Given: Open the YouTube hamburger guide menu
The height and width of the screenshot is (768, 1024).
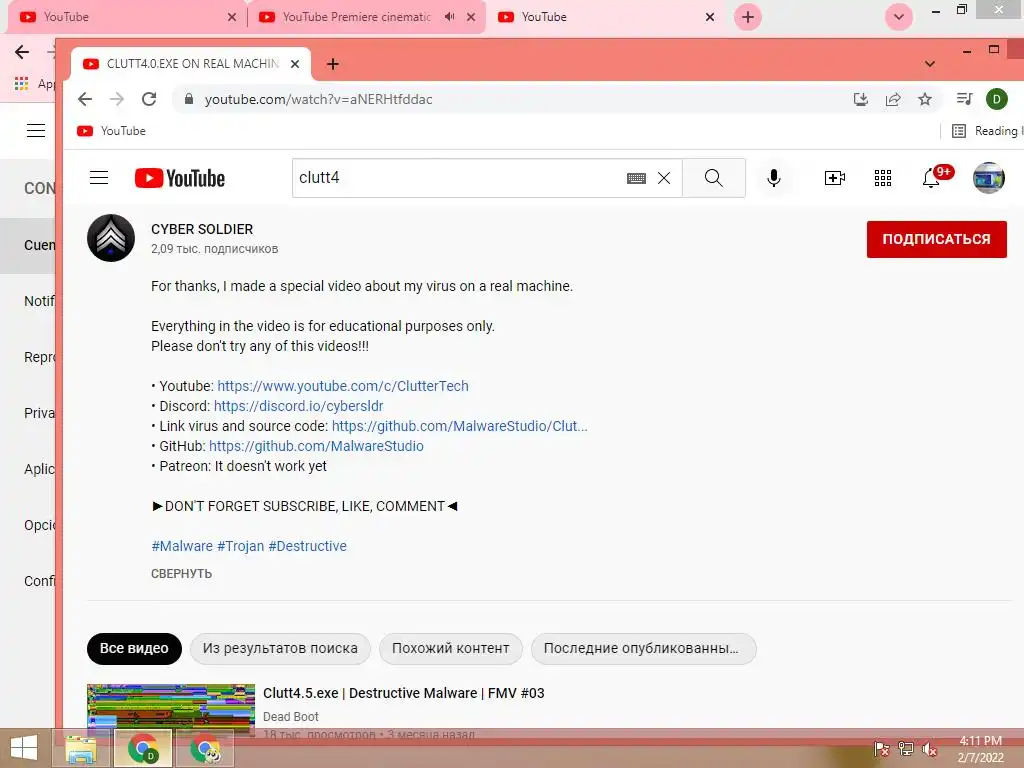Looking at the screenshot, I should point(99,178).
